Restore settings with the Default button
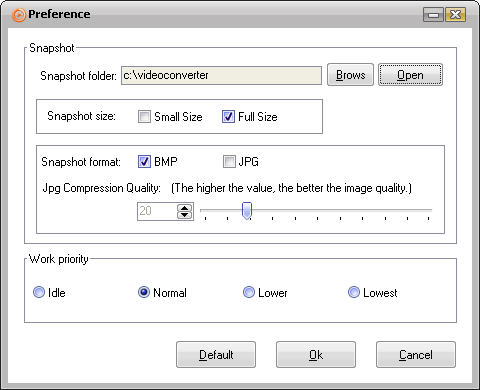This screenshot has height=390, width=480. [216, 355]
